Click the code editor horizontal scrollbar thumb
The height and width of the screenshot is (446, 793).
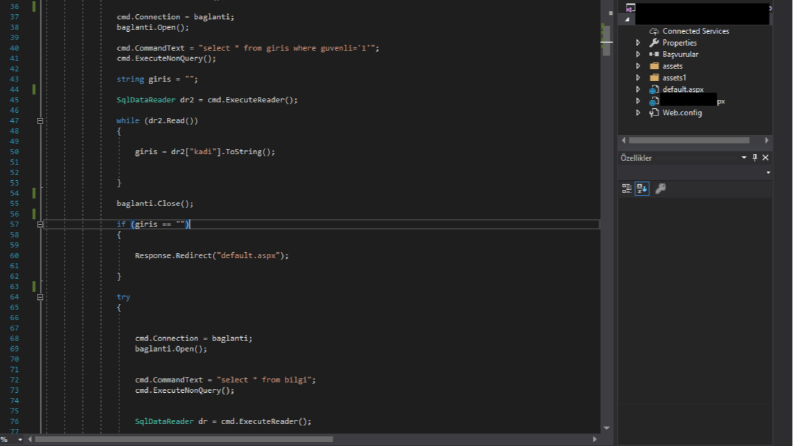pos(184,439)
